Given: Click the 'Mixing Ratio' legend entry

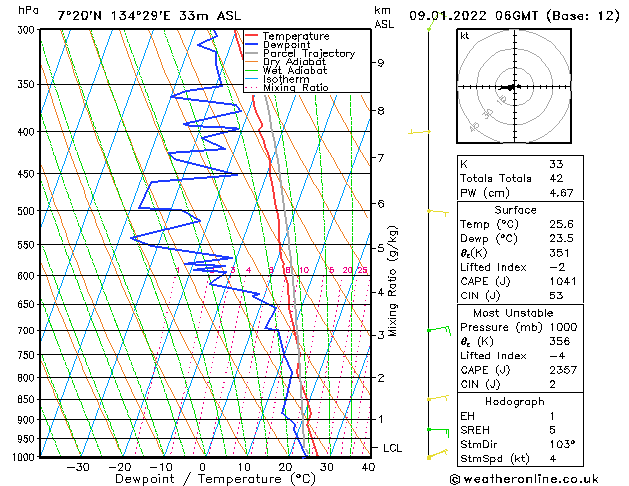Looking at the screenshot, I should tap(296, 87).
